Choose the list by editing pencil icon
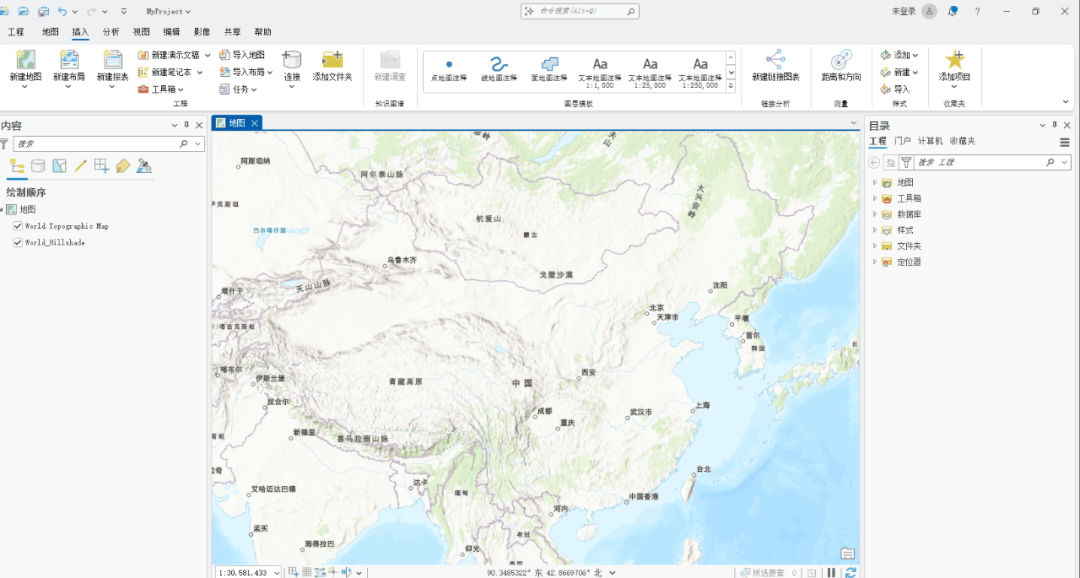This screenshot has width=1080, height=578. pyautogui.click(x=81, y=166)
